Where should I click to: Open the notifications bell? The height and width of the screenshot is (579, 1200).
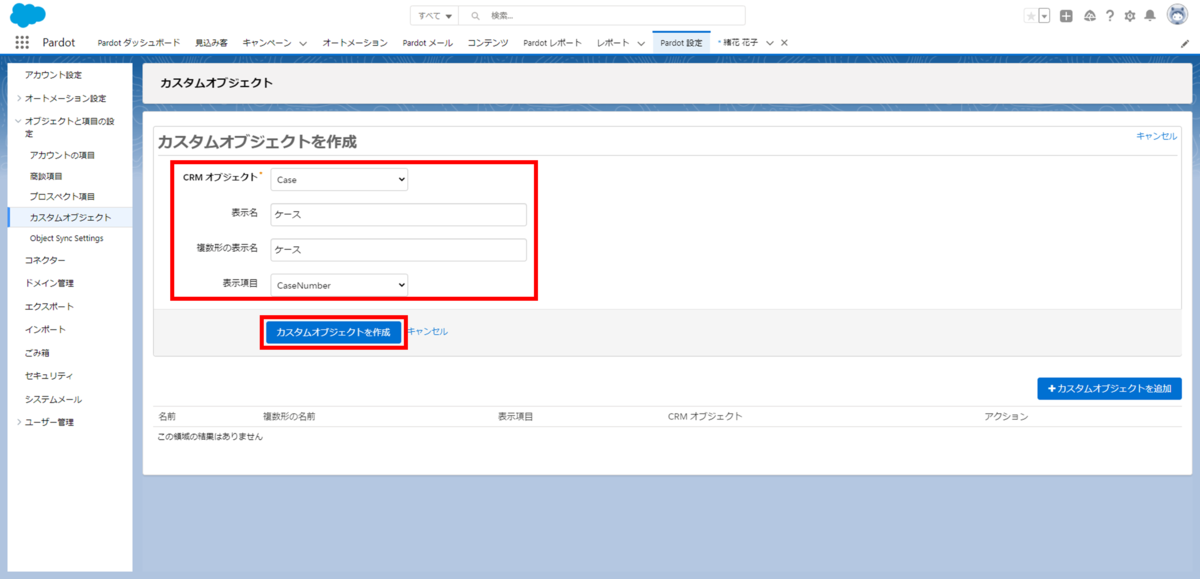(1150, 16)
